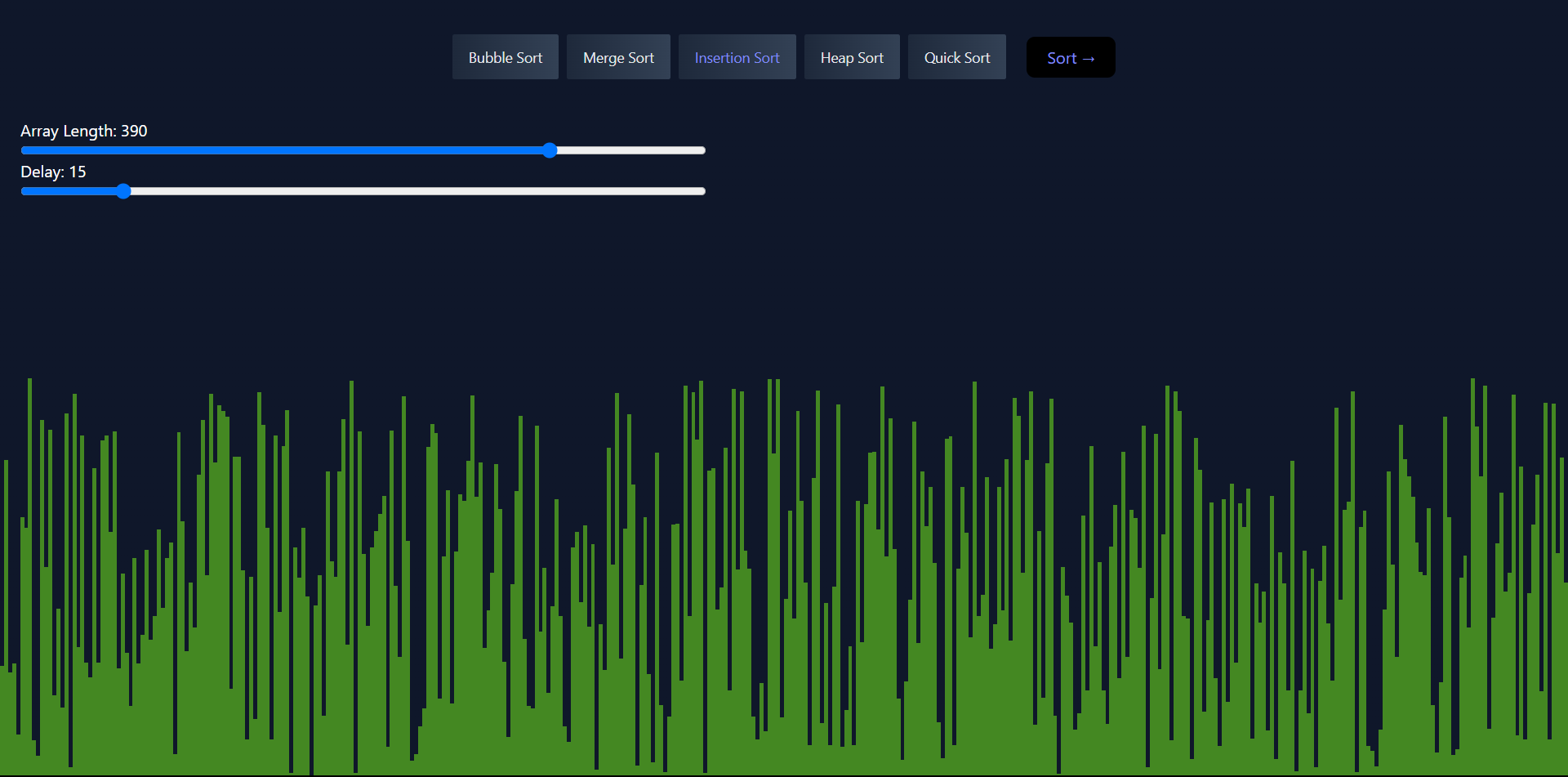Click the Delay slider handle

point(123,191)
